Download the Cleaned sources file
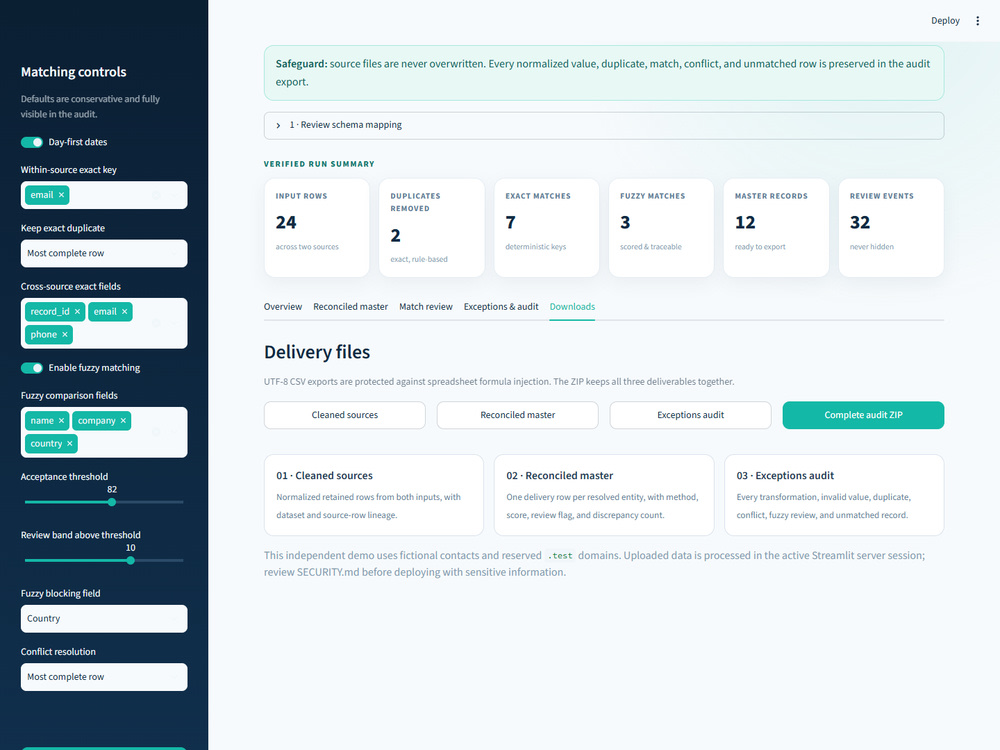 (344, 415)
